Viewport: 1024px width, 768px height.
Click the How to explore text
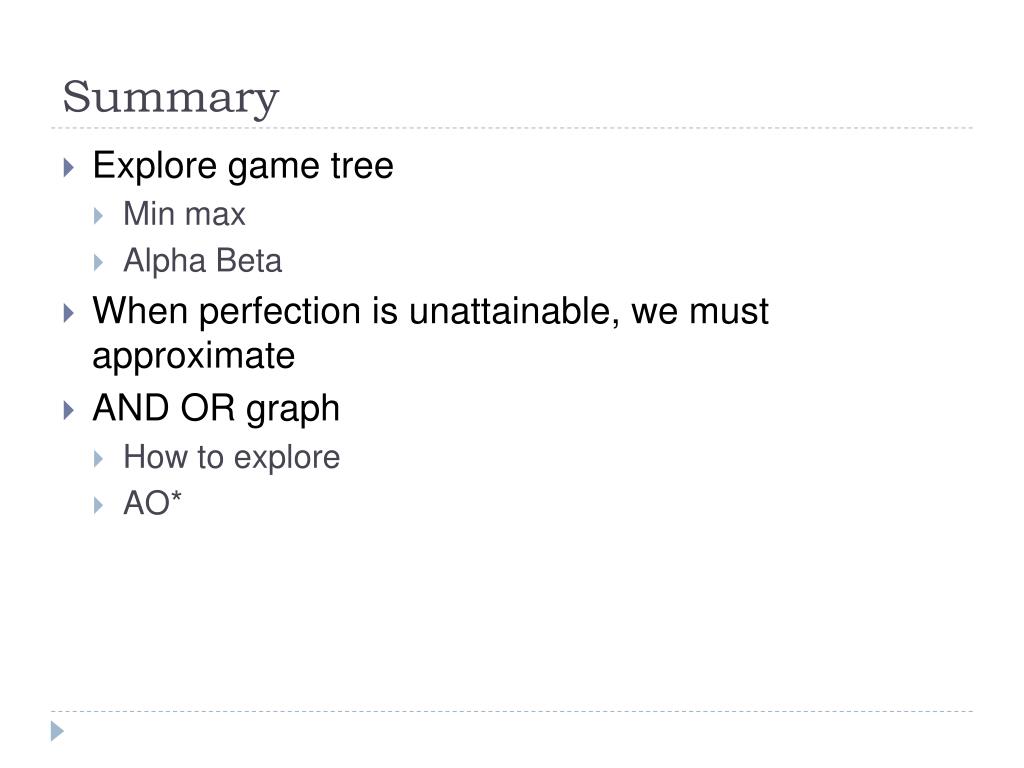232,457
